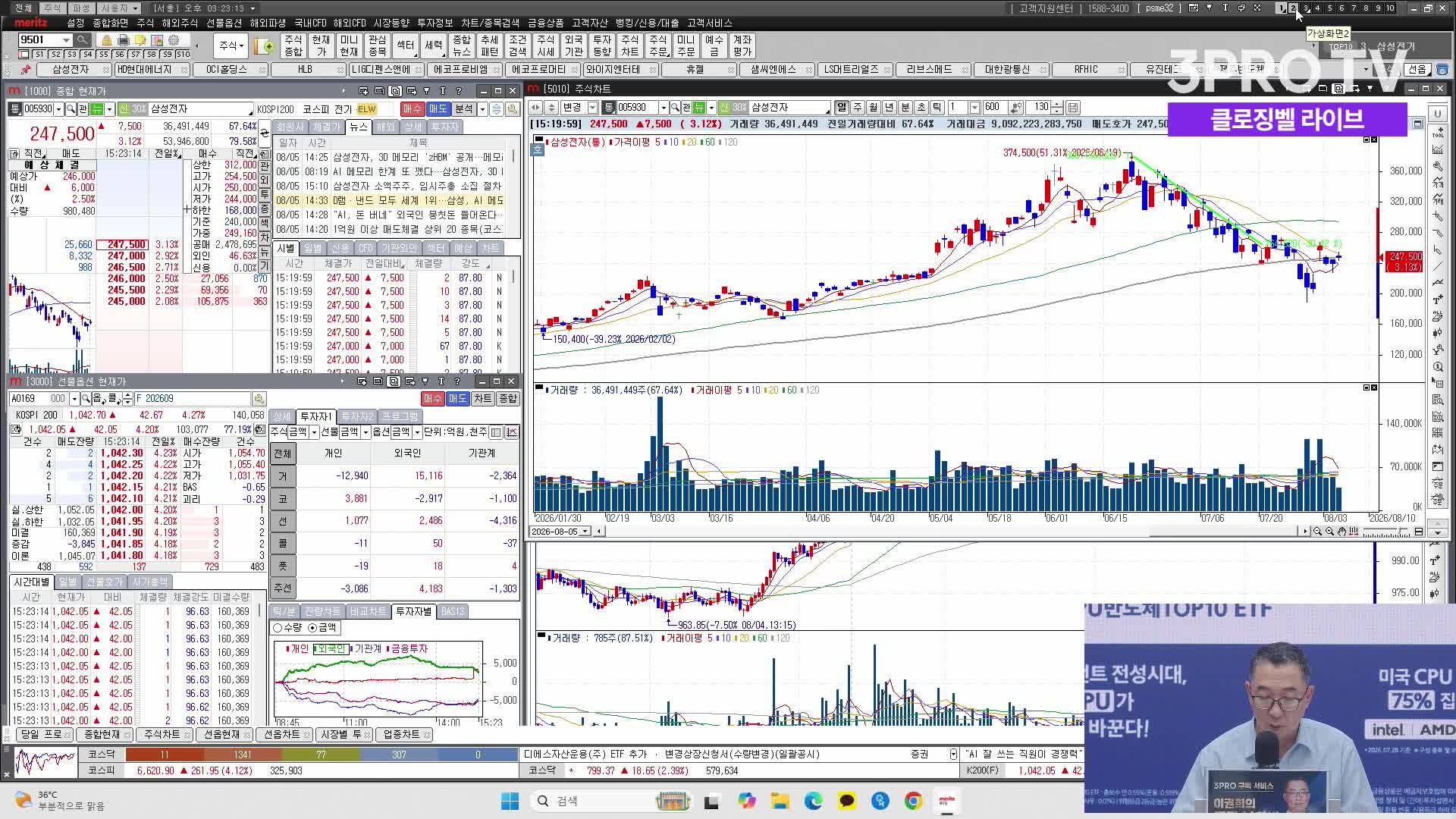Click the printer icon in top toolbar
The width and height of the screenshot is (1456, 819).
pos(123,40)
